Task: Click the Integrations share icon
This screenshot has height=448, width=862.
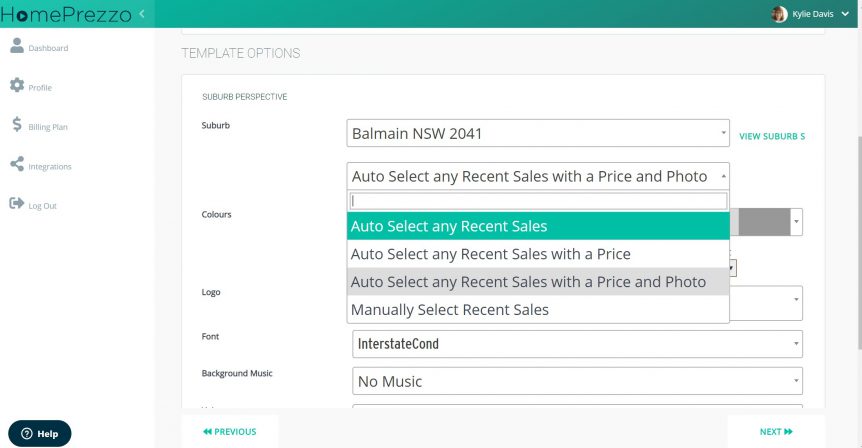Action: [17, 164]
